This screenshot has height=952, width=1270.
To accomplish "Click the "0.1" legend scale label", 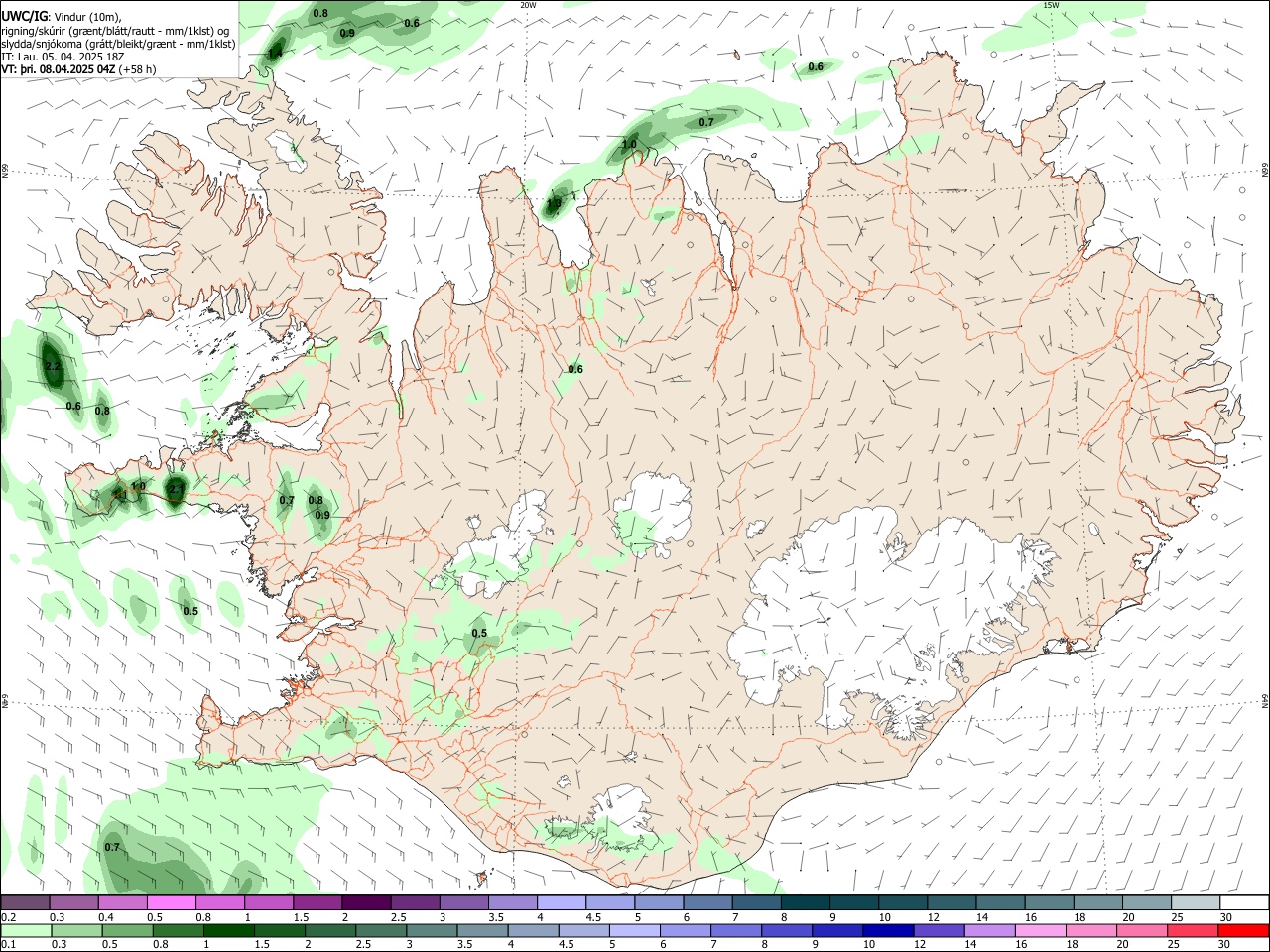I will 9,944.
